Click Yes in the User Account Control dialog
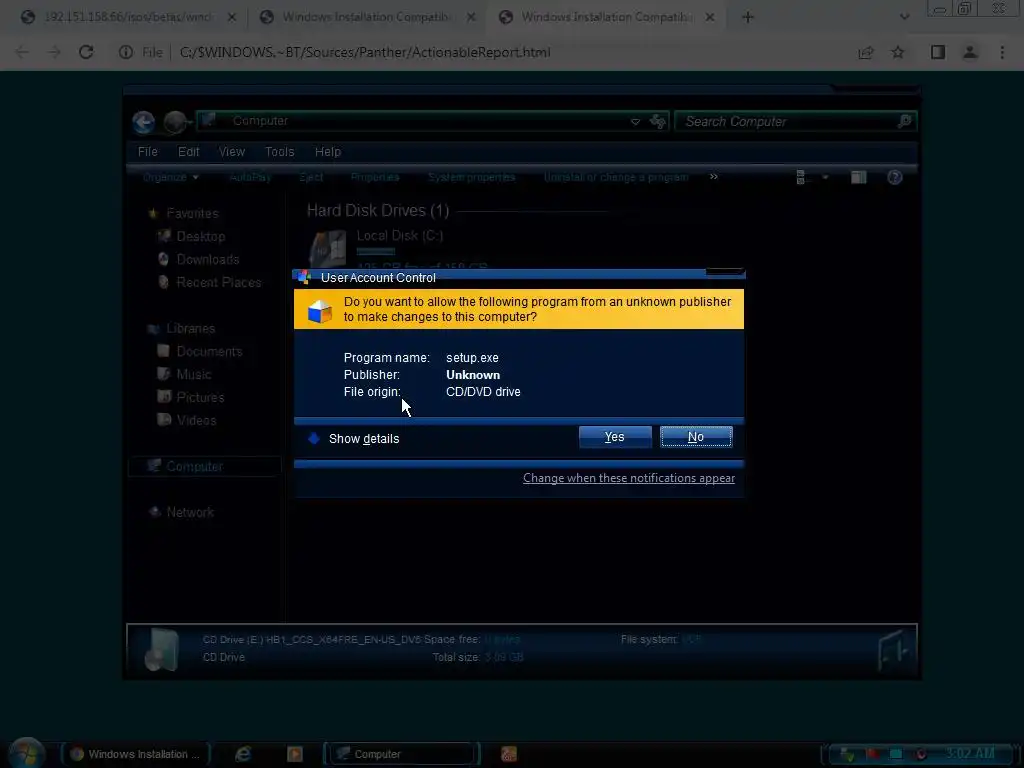This screenshot has height=768, width=1024. coord(615,437)
